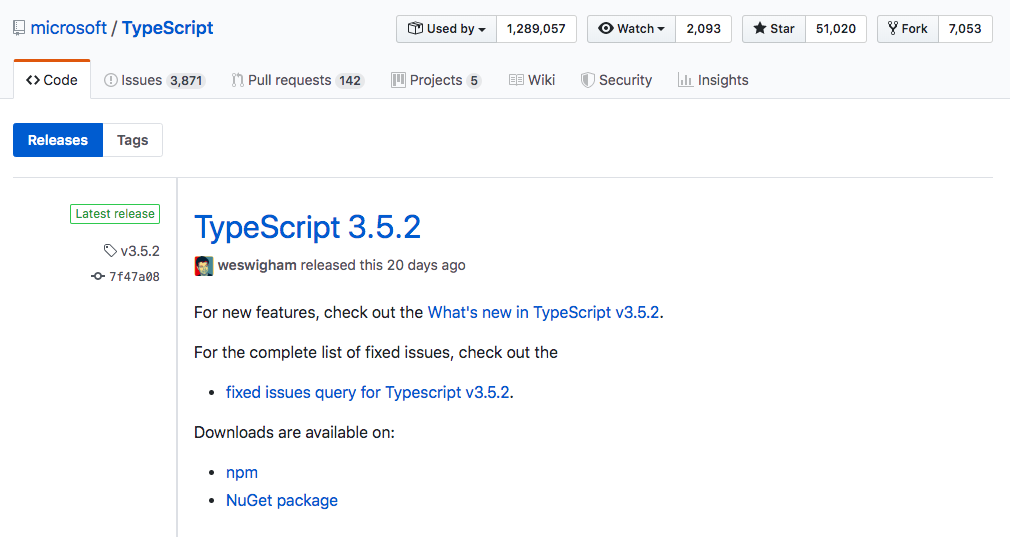Viewport: 1010px width, 537px height.
Task: Fork the TypeScript repository
Action: 907,29
